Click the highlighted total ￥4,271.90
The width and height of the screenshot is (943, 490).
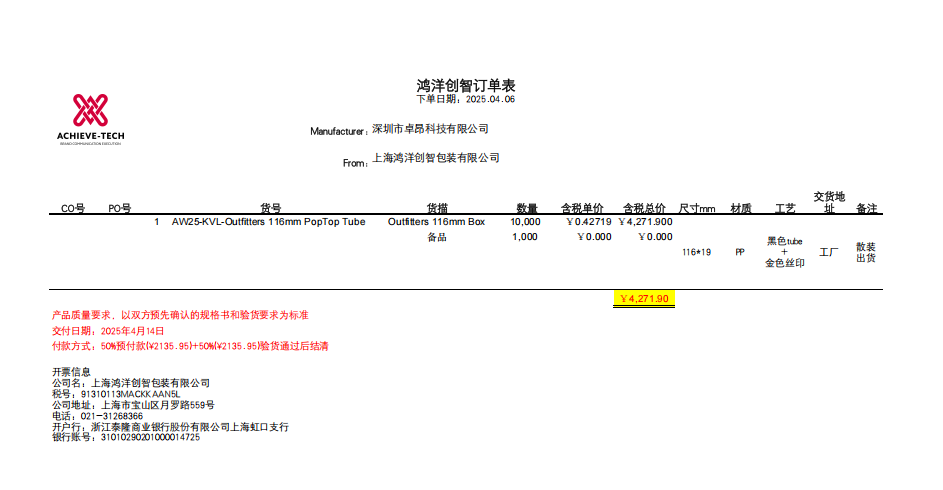click(x=644, y=299)
